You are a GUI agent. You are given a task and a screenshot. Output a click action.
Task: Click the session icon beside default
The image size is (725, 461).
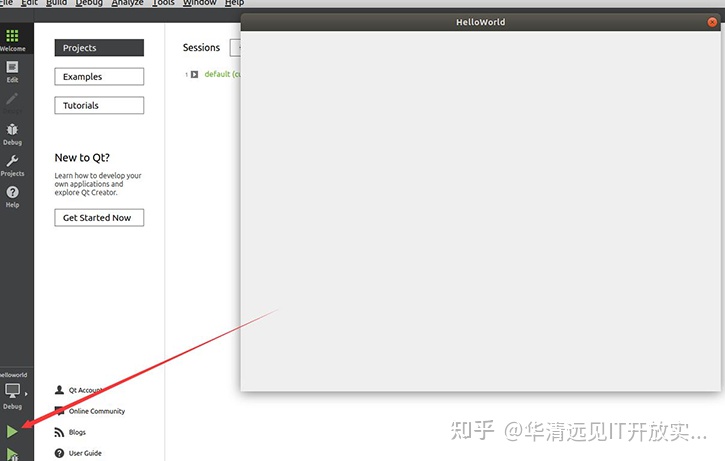coord(194,74)
